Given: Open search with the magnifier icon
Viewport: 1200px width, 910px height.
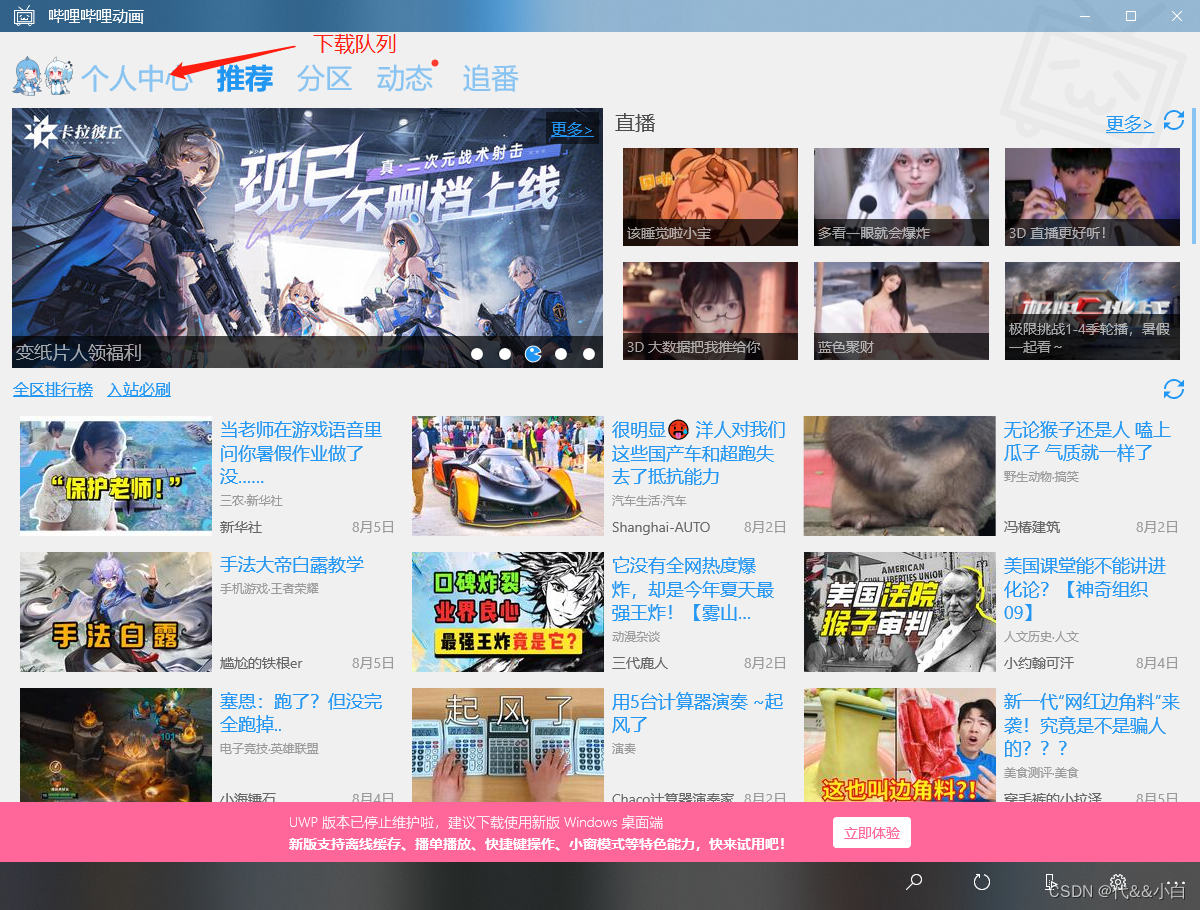Looking at the screenshot, I should click(x=914, y=882).
